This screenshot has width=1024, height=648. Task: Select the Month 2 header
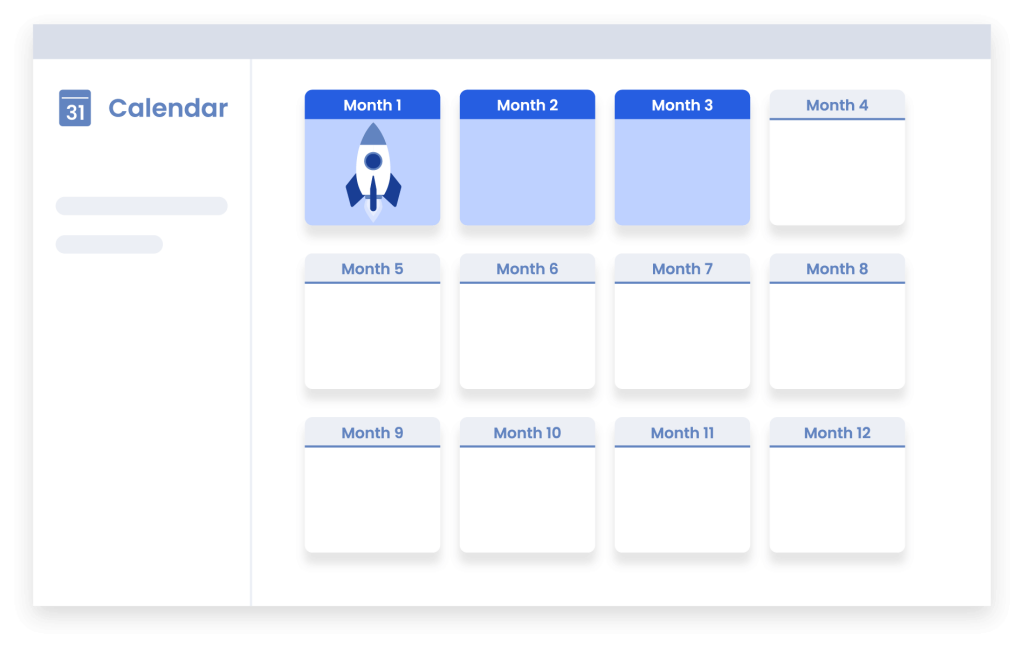pos(527,105)
